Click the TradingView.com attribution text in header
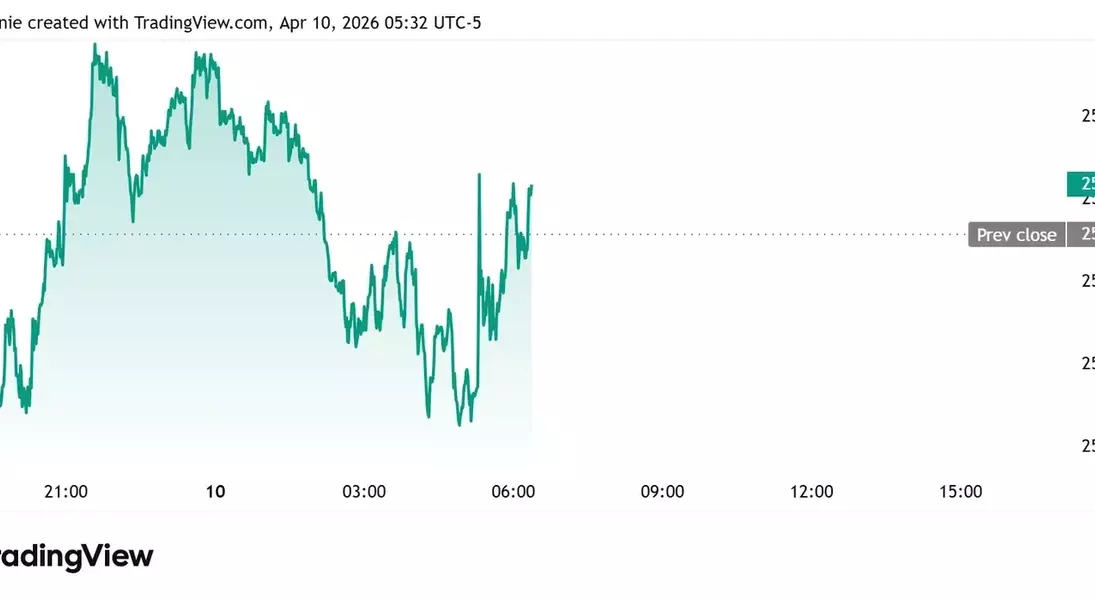Viewport: 1095px width, 600px height. 200,22
